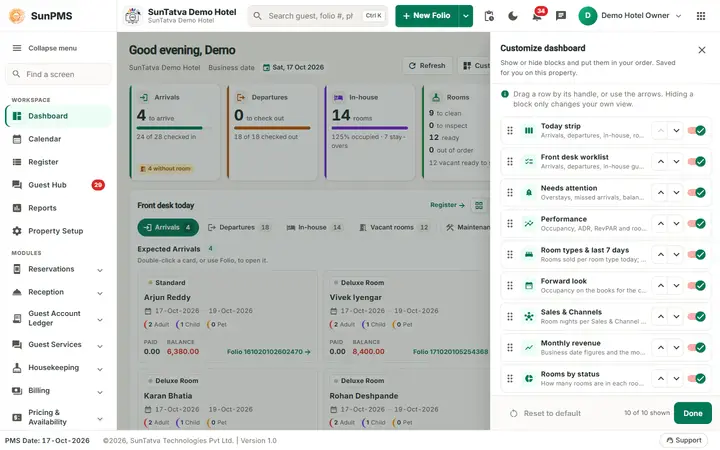Click the Find a screen field
720x450 pixels.
58,74
